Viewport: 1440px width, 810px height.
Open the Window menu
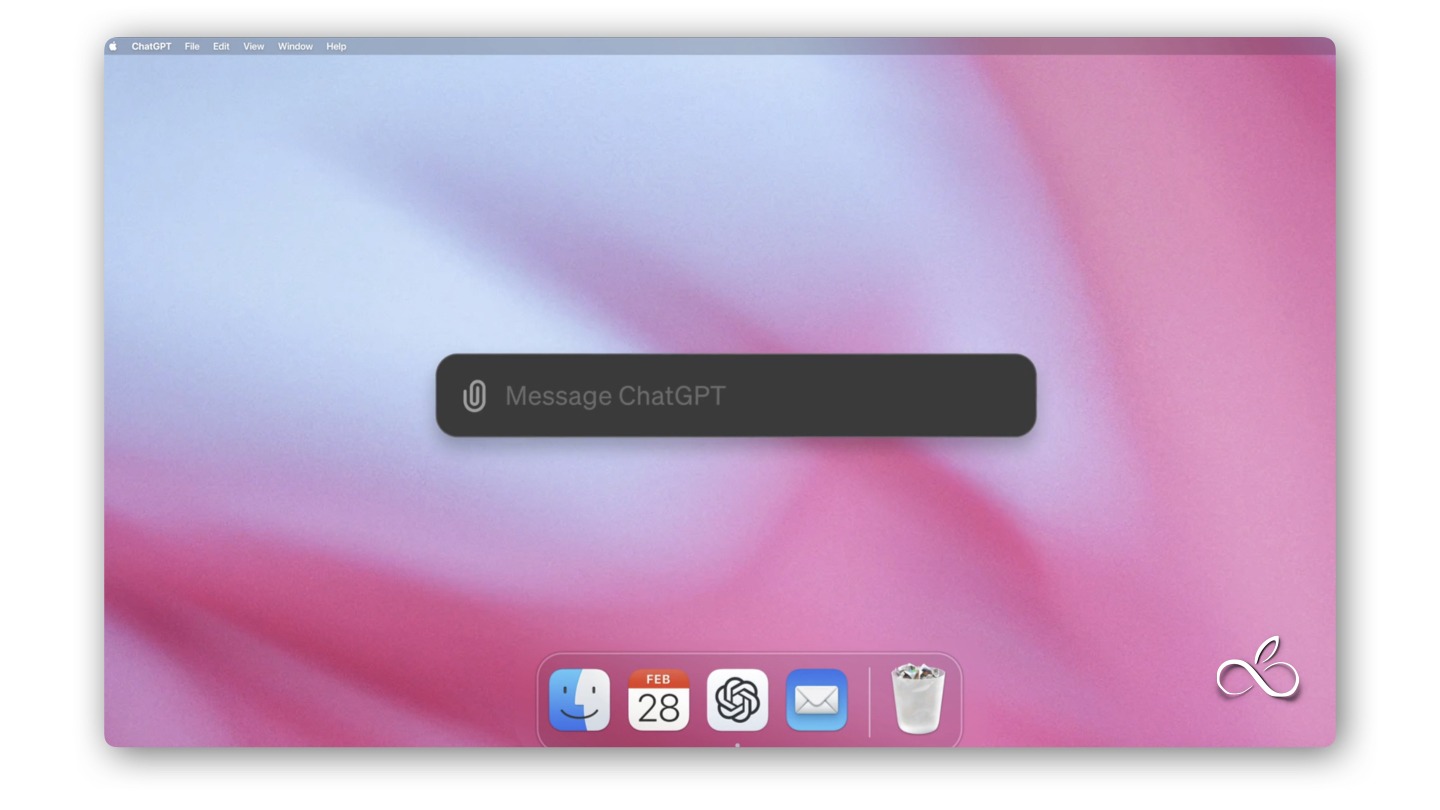[x=295, y=46]
